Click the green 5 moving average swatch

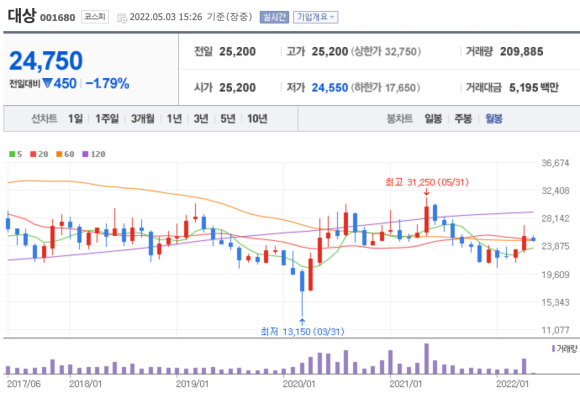click(12, 154)
